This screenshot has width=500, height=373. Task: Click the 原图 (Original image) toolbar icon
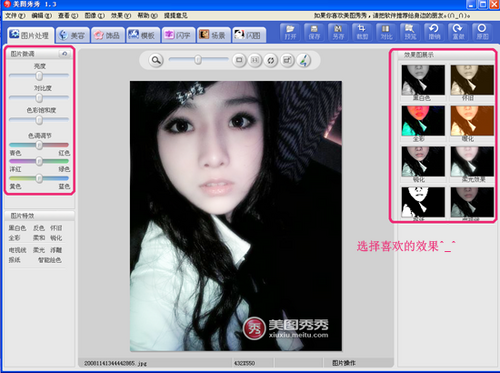click(x=482, y=32)
